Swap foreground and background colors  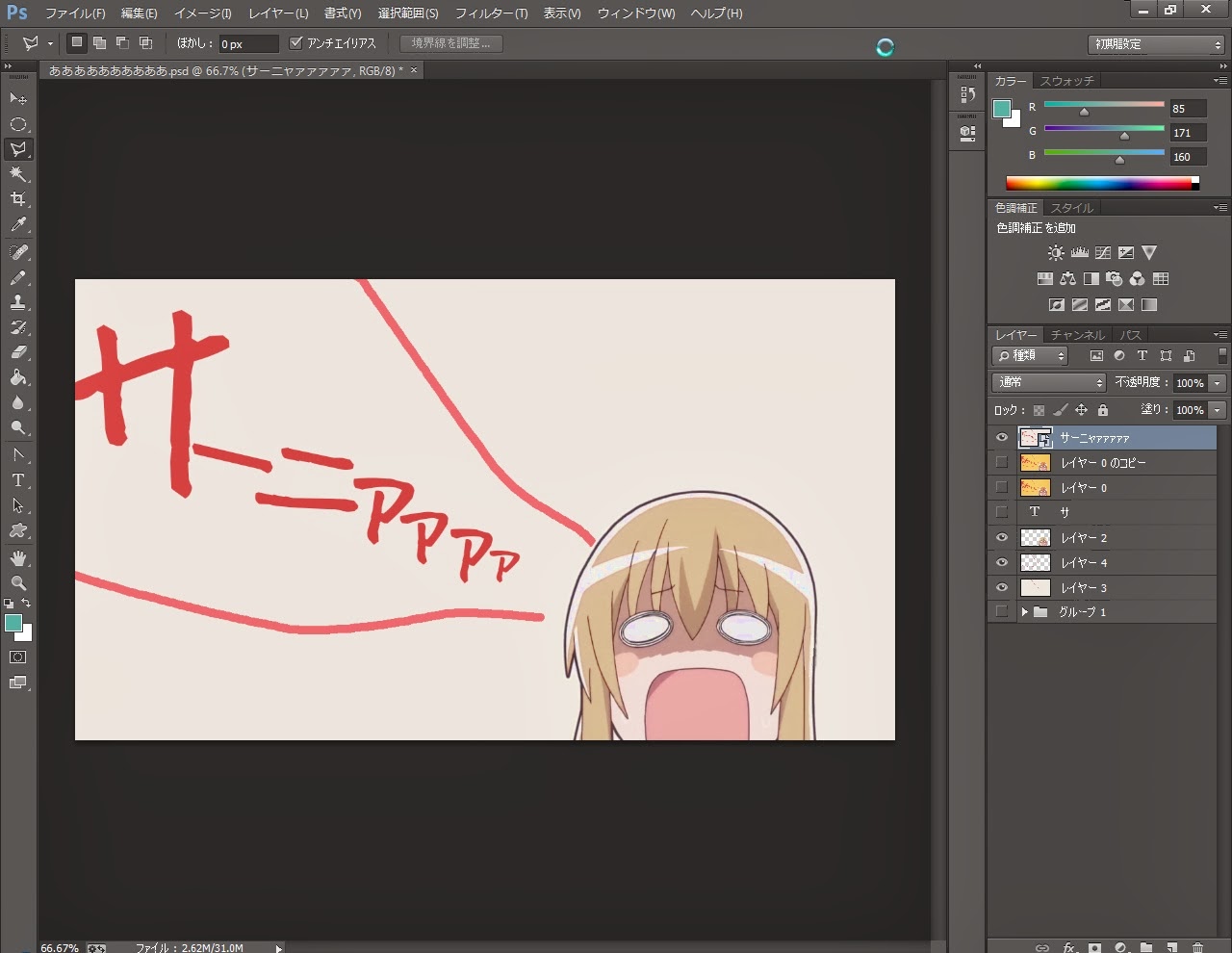click(x=27, y=604)
